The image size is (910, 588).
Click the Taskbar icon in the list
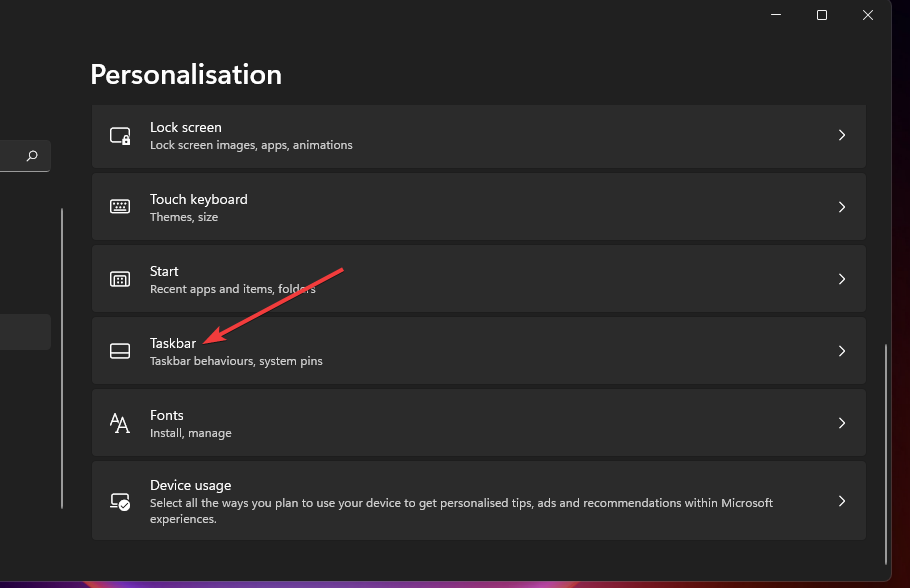tap(120, 351)
